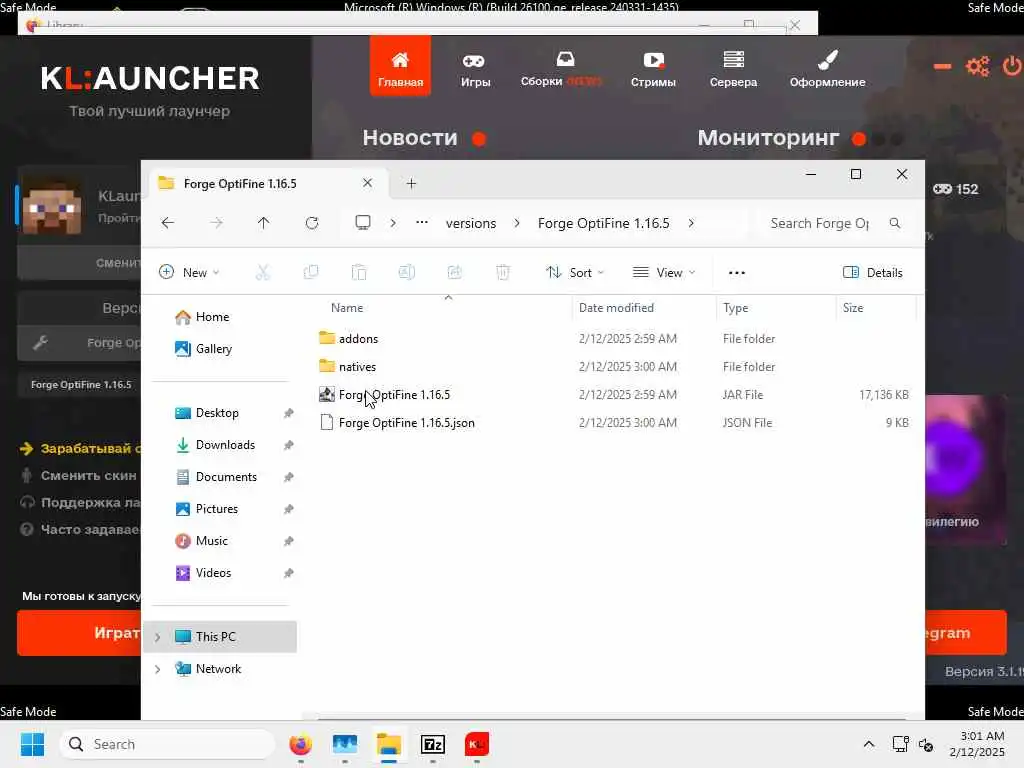The image size is (1024, 768).
Task: Open Documents quick access folder
Action: click(x=226, y=477)
